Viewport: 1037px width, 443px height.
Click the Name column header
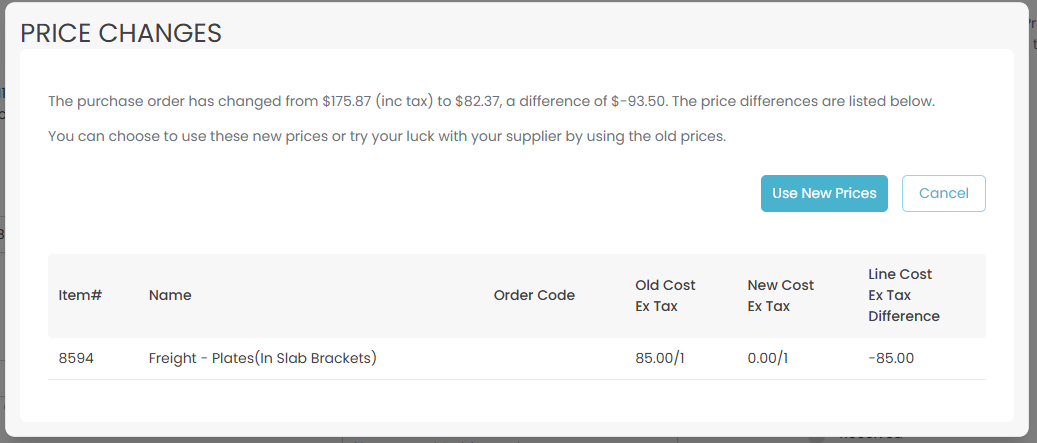(170, 295)
